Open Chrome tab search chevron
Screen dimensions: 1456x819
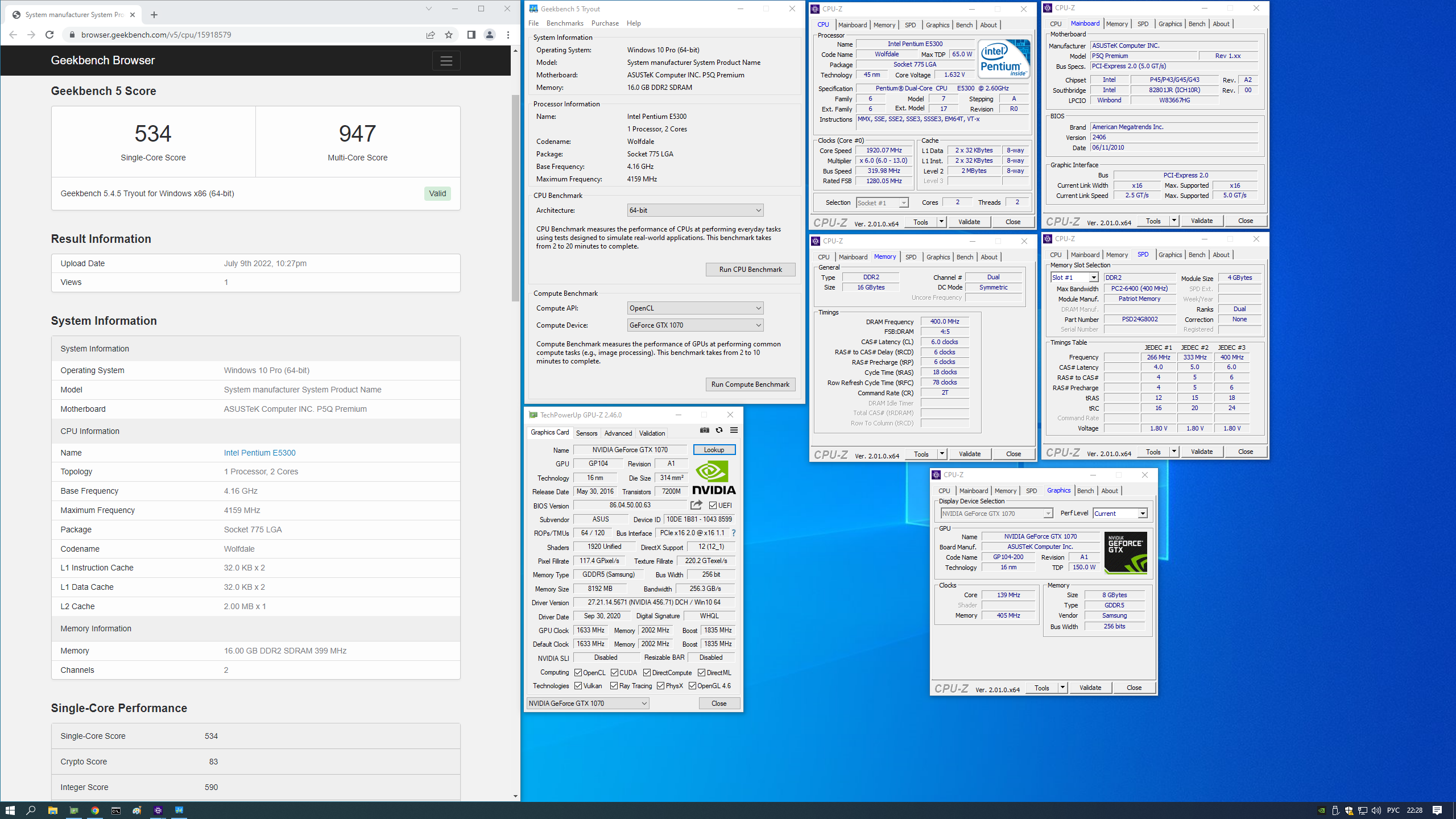click(x=429, y=9)
